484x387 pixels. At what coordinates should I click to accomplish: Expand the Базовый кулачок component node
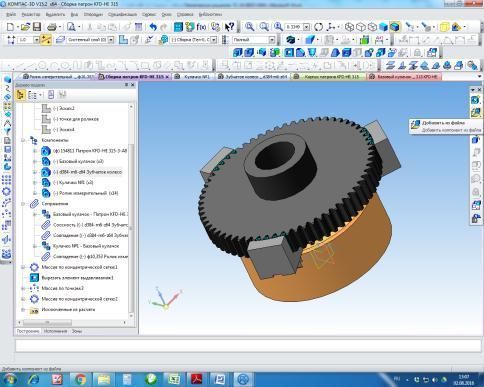coord(35,162)
